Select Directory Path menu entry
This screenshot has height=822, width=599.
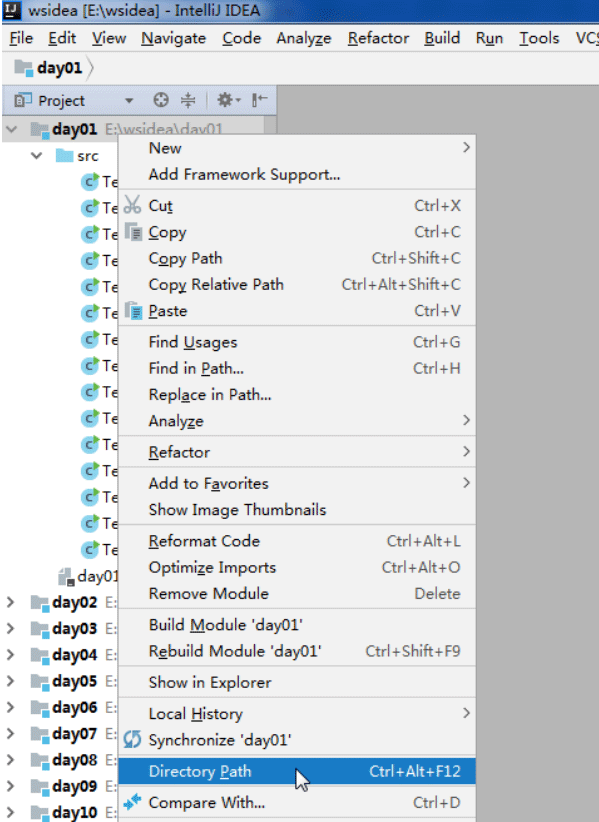pyautogui.click(x=297, y=771)
